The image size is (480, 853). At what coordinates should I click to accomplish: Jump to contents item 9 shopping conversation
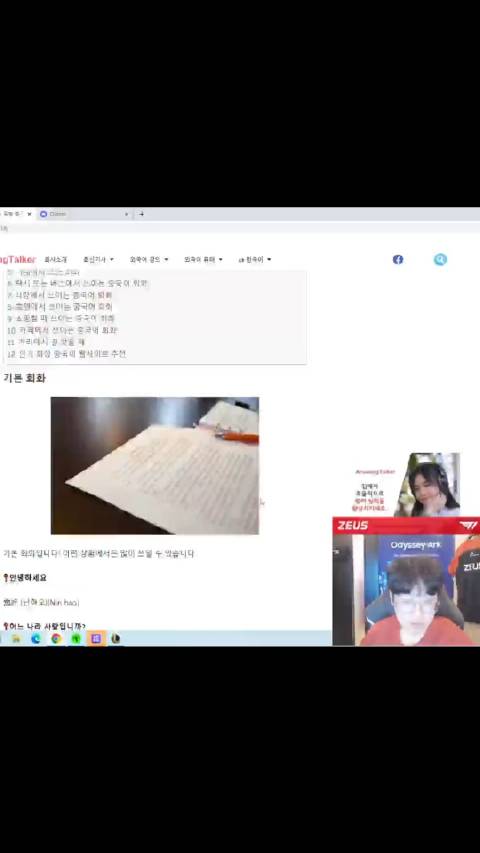coord(61,319)
